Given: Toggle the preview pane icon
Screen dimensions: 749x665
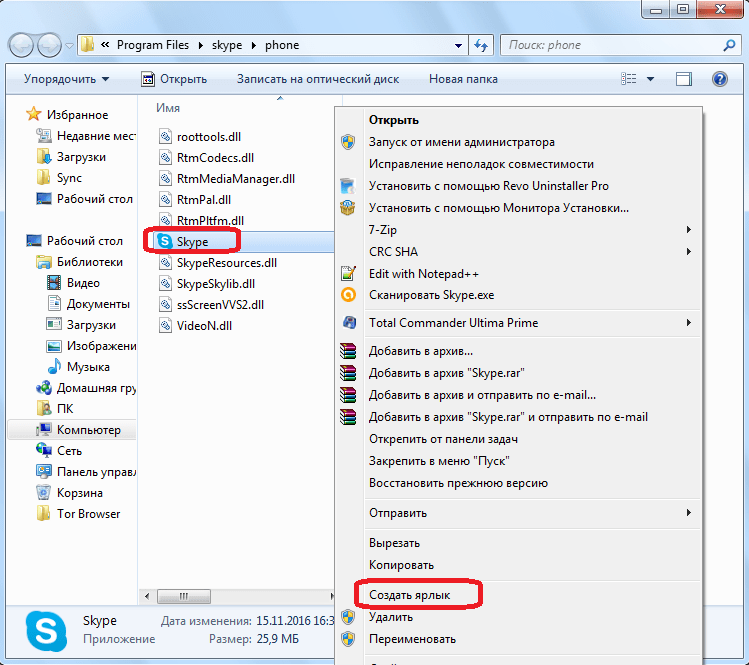Looking at the screenshot, I should [684, 79].
